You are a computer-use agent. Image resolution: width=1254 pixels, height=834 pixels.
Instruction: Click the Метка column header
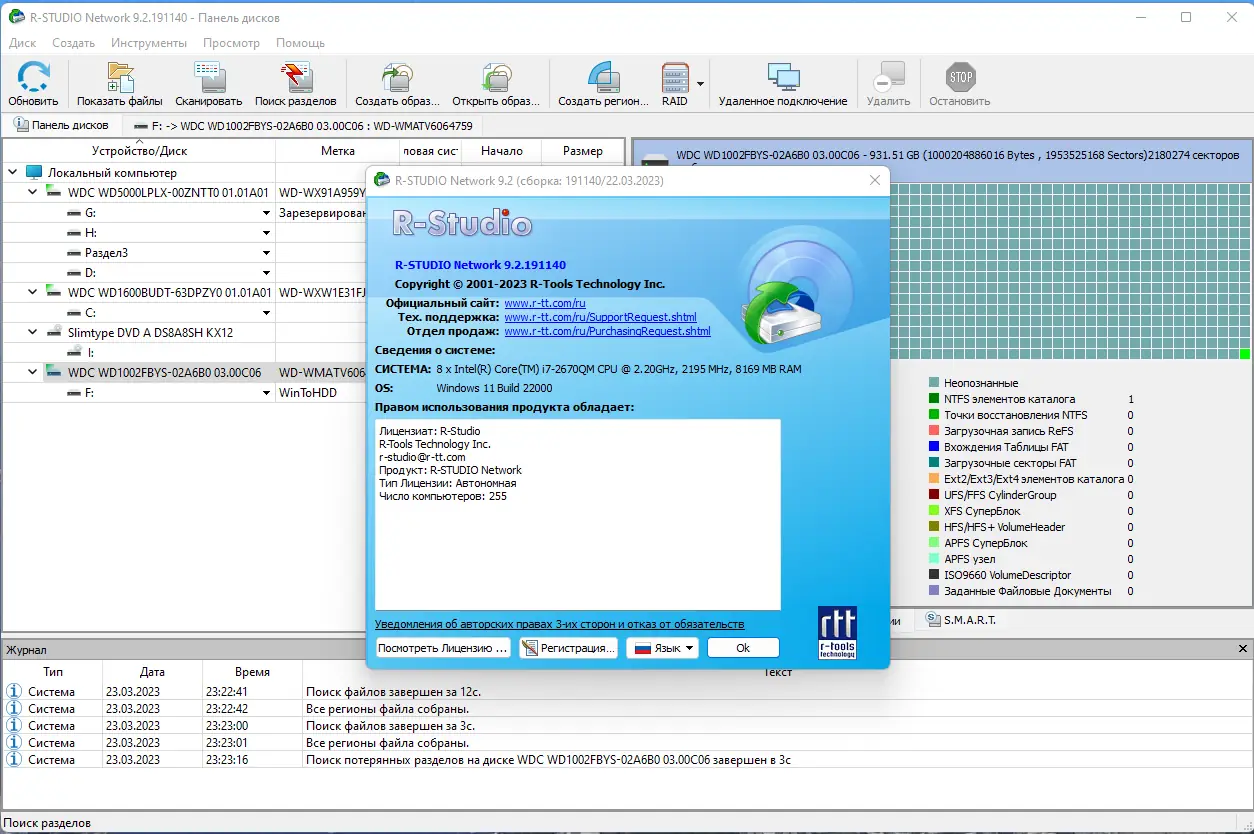click(x=338, y=151)
